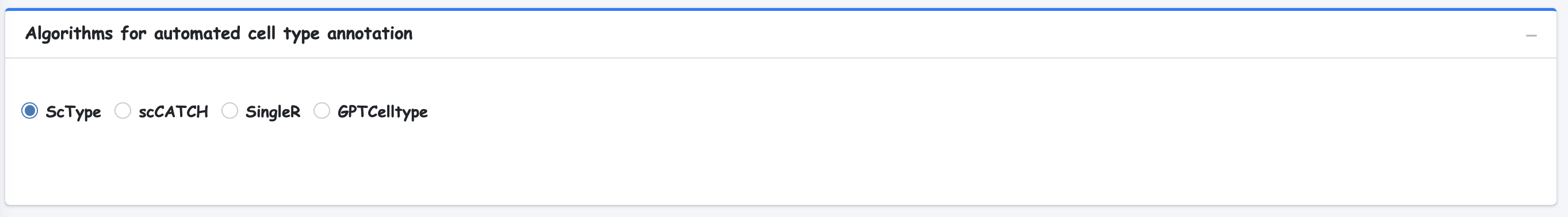Image resolution: width=1568 pixels, height=217 pixels.
Task: Click the empty circle beside SingleR
Action: pyautogui.click(x=230, y=111)
